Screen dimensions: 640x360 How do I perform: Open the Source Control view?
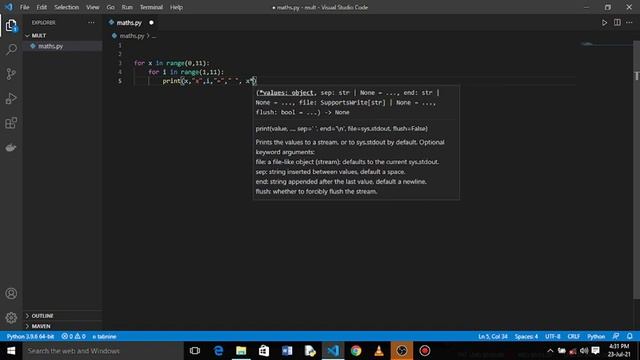pos(11,74)
